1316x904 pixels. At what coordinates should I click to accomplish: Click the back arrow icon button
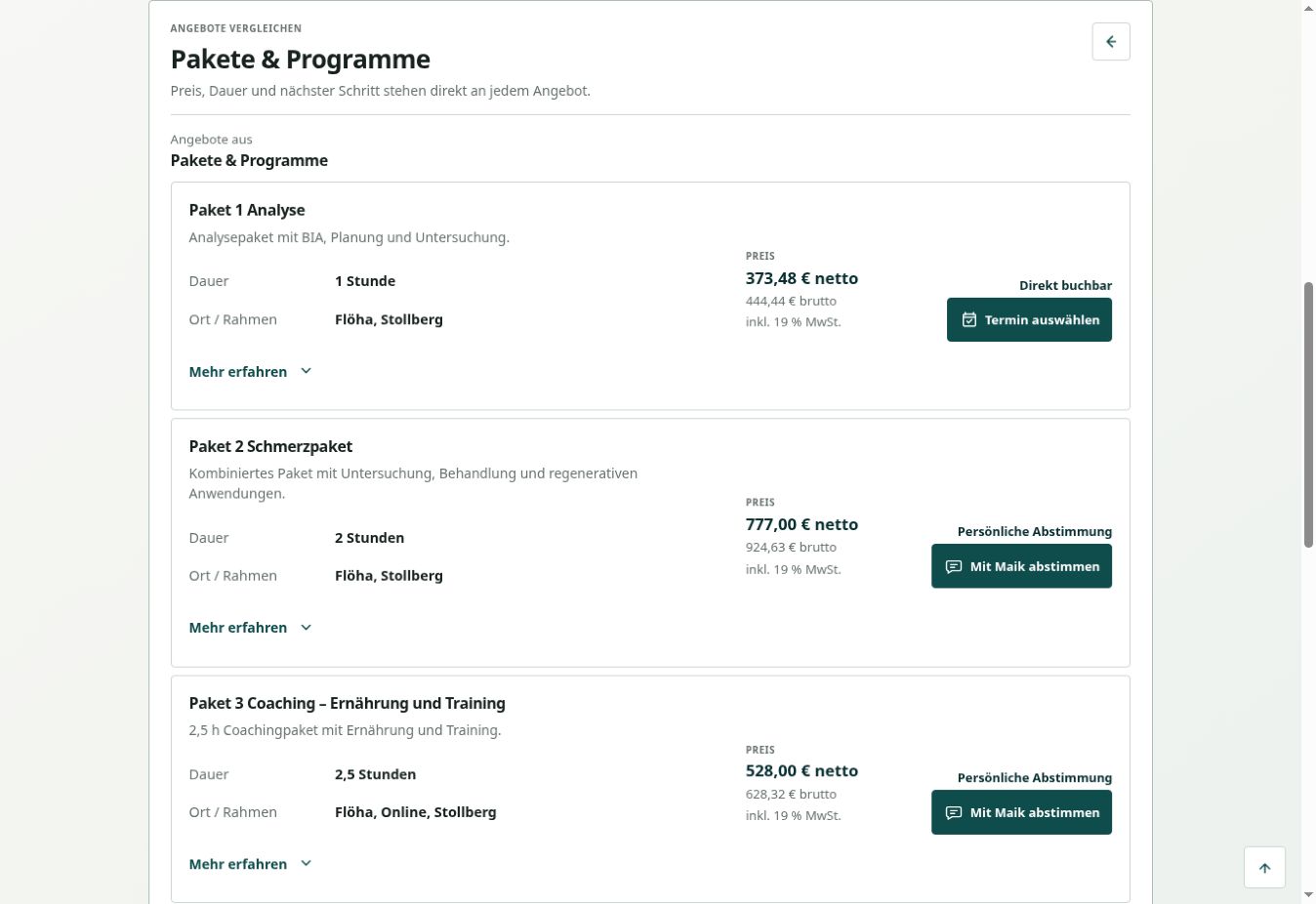pos(1111,42)
